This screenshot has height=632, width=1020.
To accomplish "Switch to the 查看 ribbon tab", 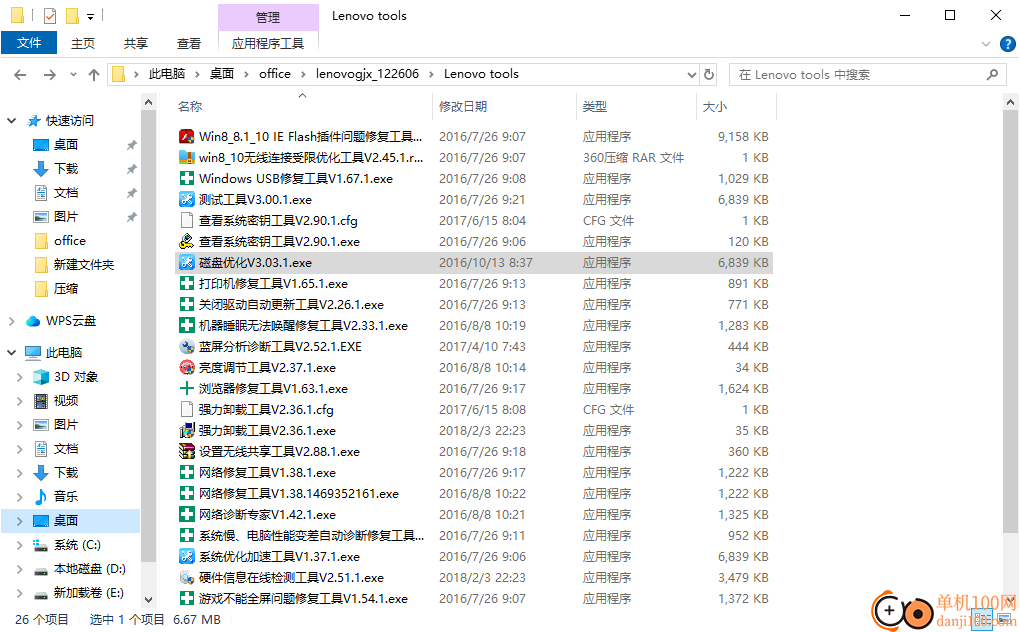I will point(189,43).
